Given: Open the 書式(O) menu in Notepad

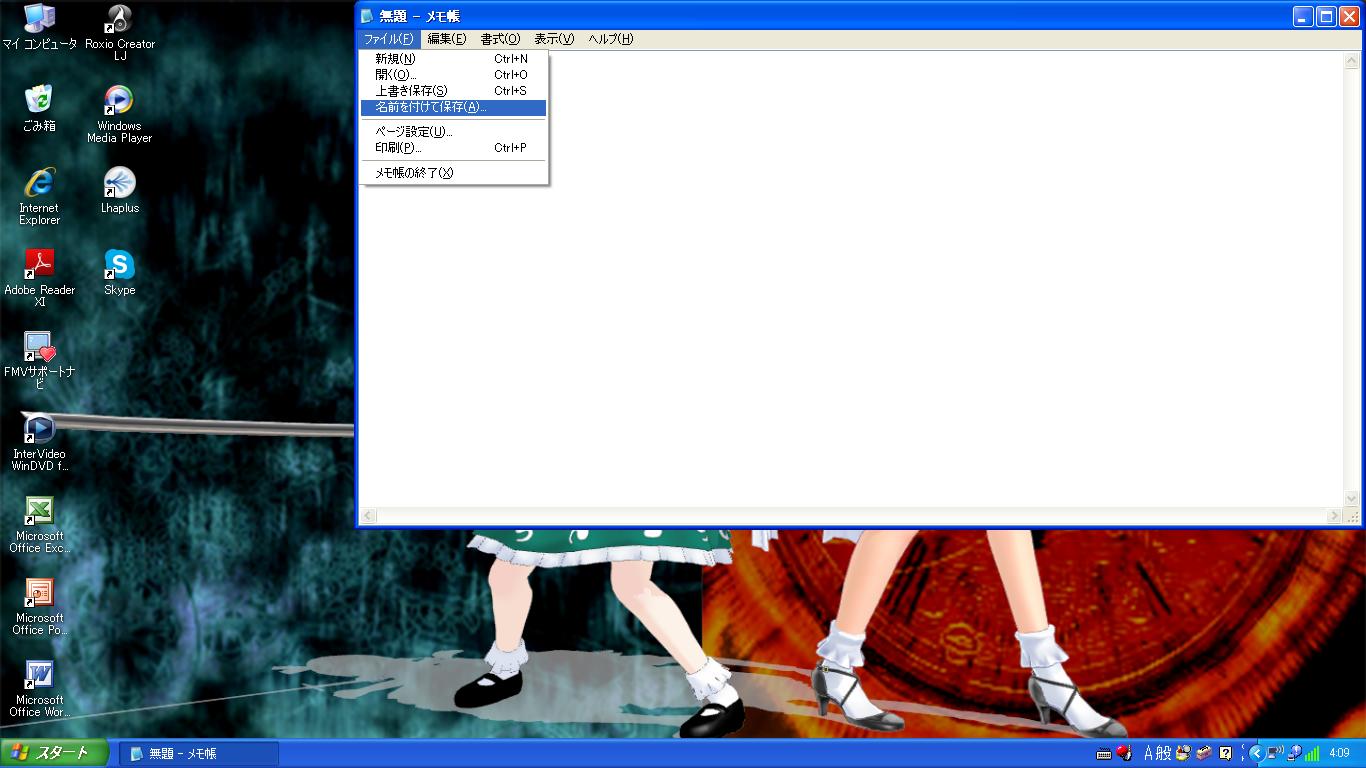Looking at the screenshot, I should click(x=500, y=39).
